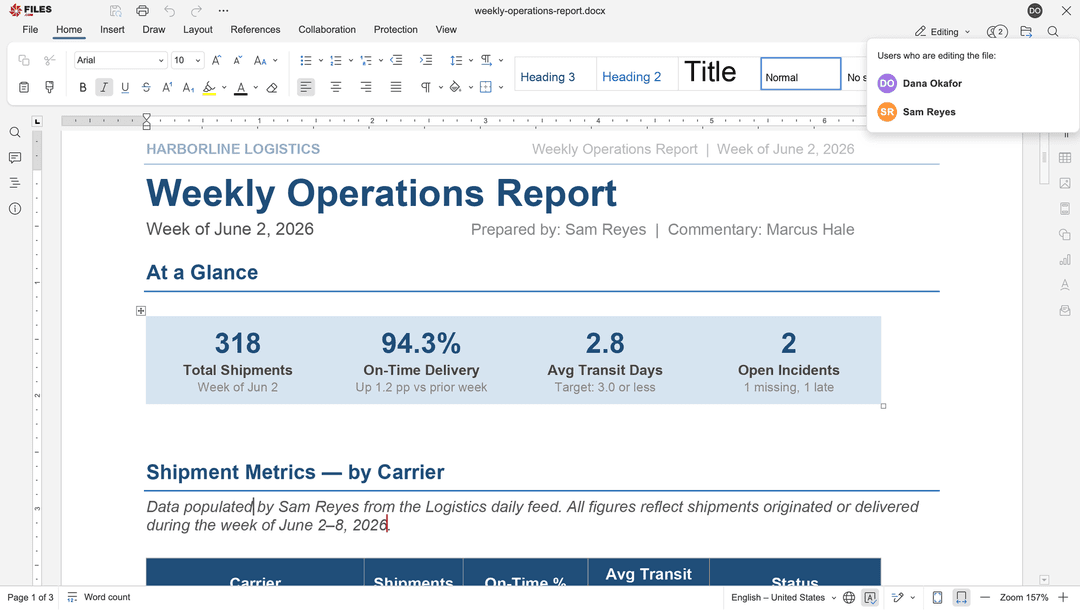
Task: Print the document using the printer icon
Action: (143, 11)
